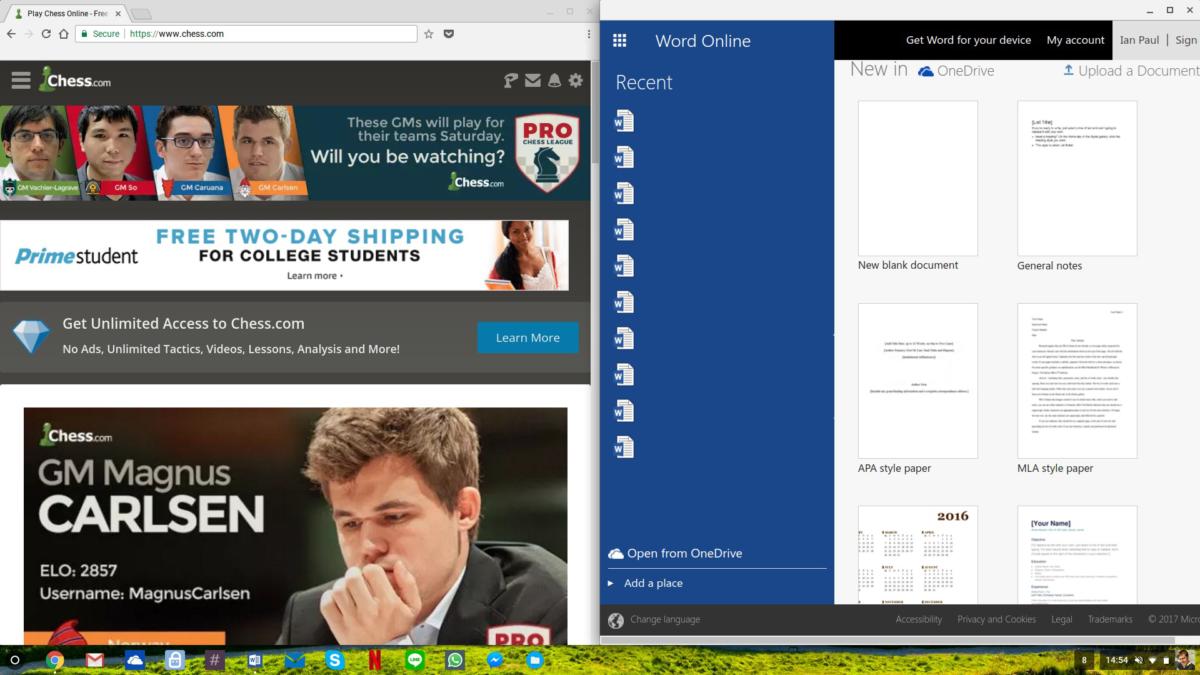Create a New blank document
Image resolution: width=1200 pixels, height=675 pixels.
pos(918,178)
